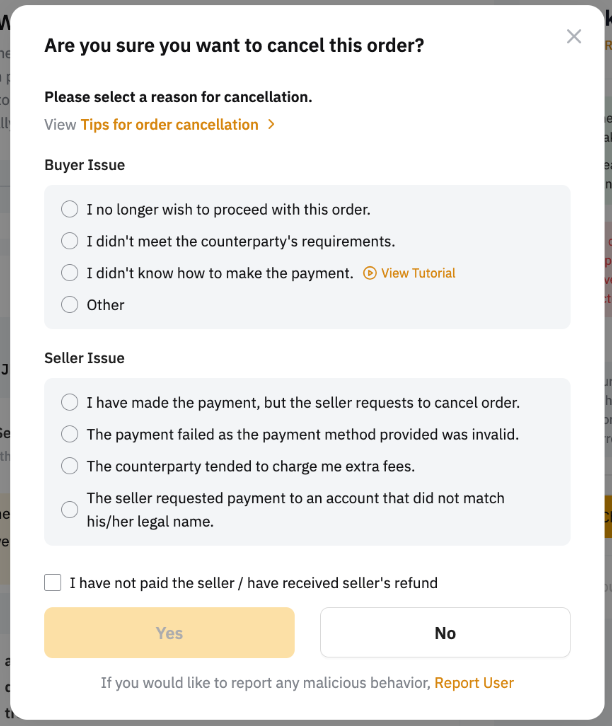Viewport: 612px width, 726px height.
Task: Click the View Tutorial link text
Action: [x=418, y=273]
